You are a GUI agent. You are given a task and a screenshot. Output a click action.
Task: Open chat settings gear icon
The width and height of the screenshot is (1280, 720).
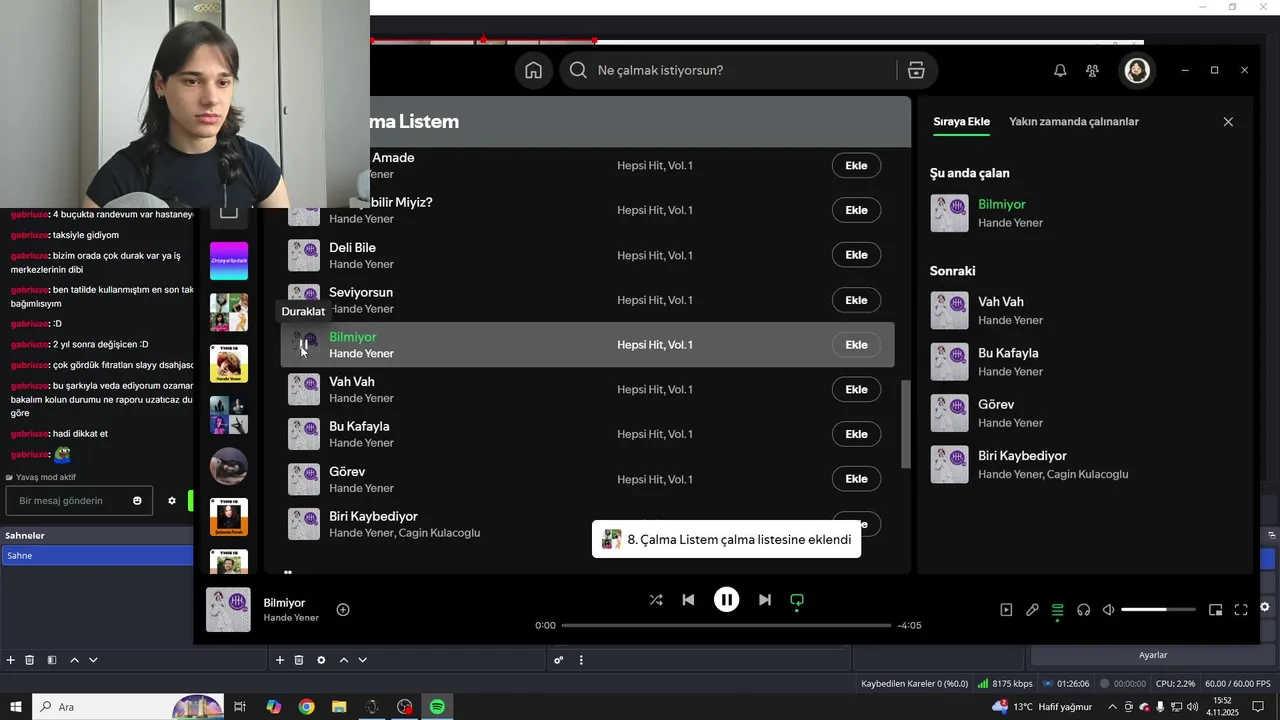[x=172, y=500]
